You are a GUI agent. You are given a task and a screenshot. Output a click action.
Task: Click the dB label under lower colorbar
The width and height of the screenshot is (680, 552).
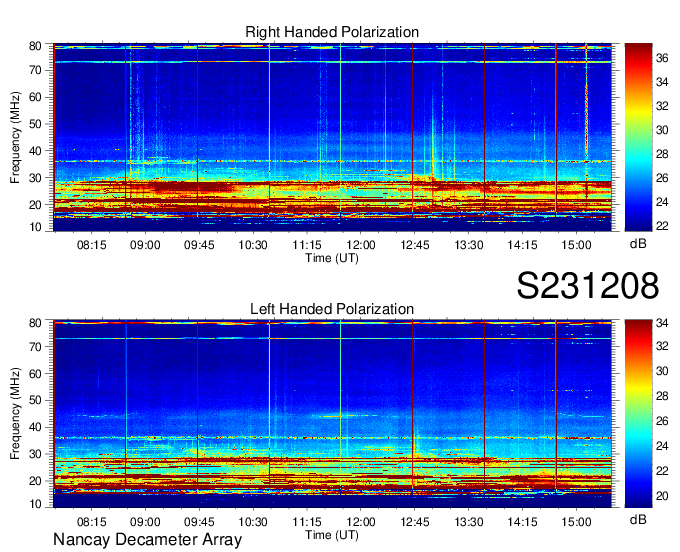(638, 519)
